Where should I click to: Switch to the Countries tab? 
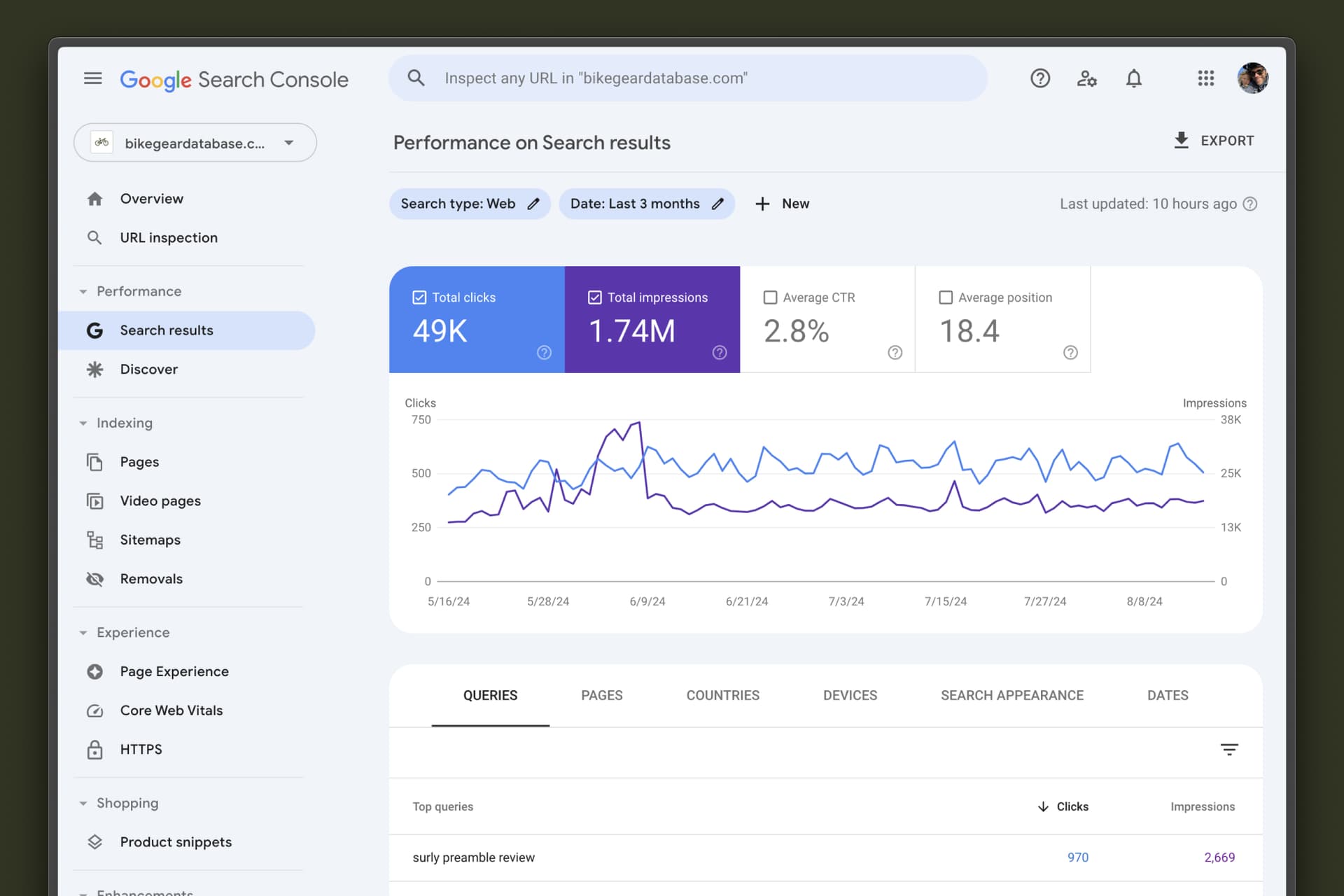pos(722,695)
